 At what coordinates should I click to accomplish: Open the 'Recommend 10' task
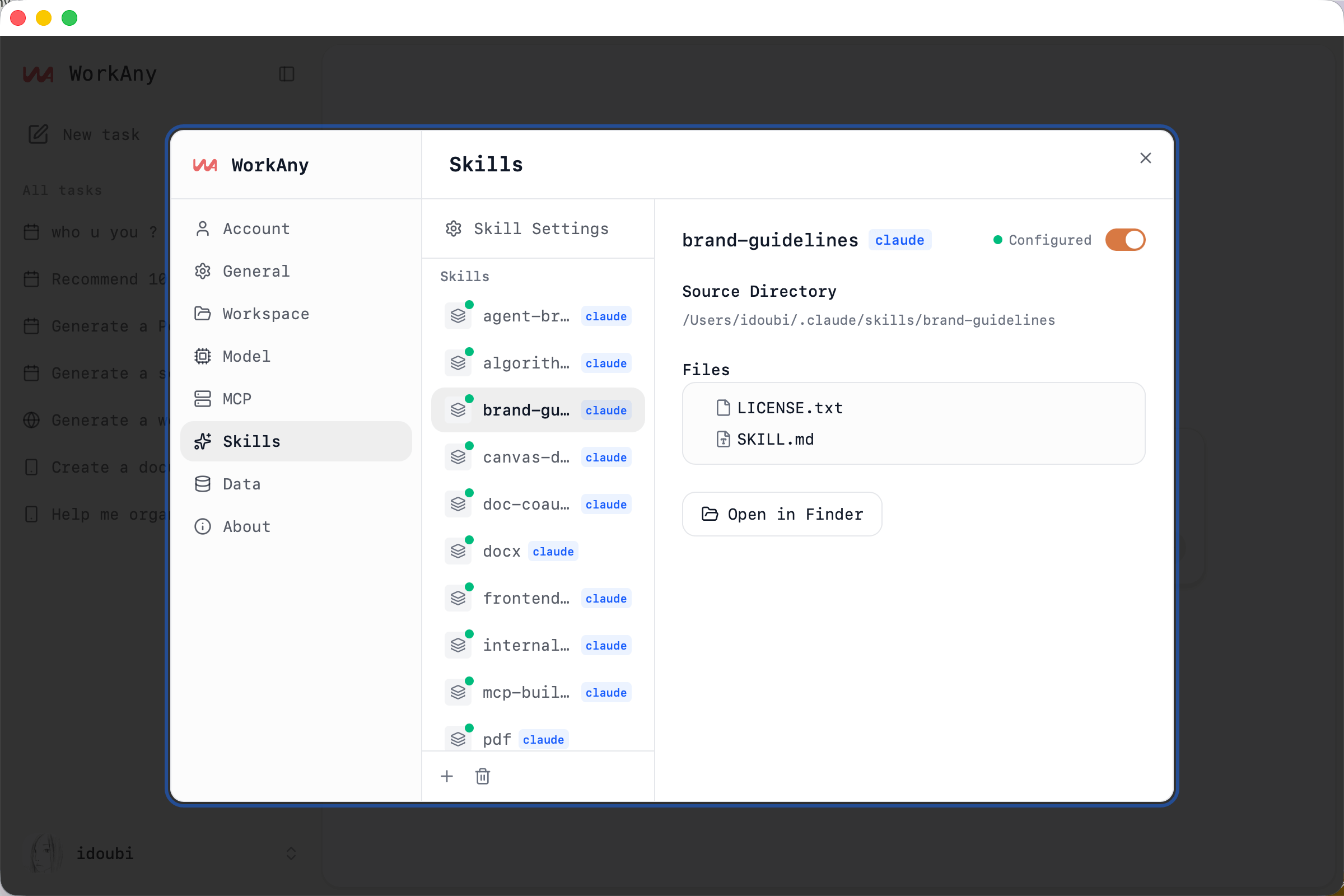(x=95, y=279)
